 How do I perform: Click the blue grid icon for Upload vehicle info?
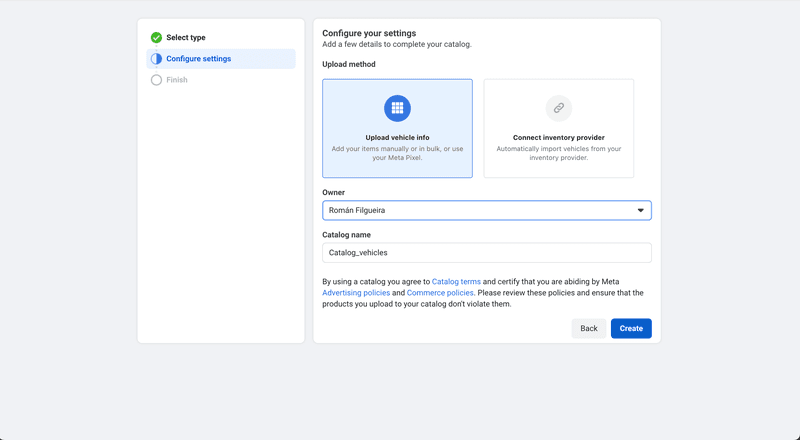(397, 108)
